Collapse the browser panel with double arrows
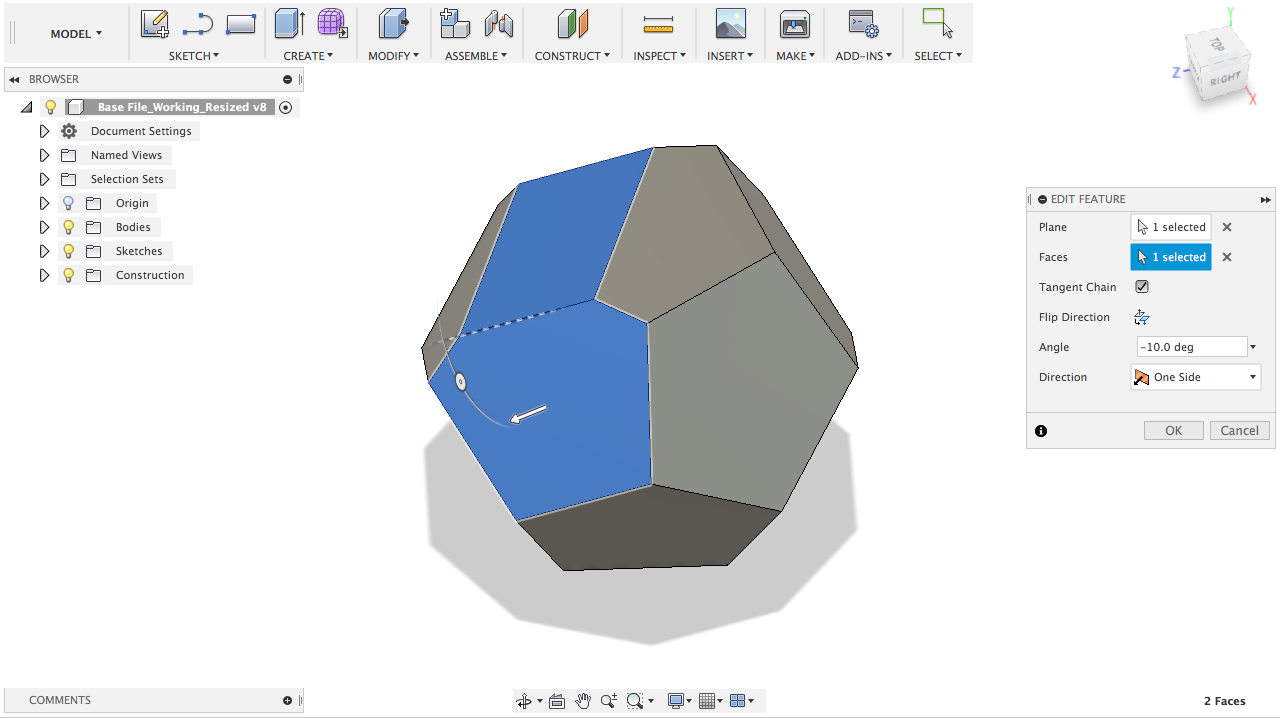The width and height of the screenshot is (1280, 718). point(14,79)
